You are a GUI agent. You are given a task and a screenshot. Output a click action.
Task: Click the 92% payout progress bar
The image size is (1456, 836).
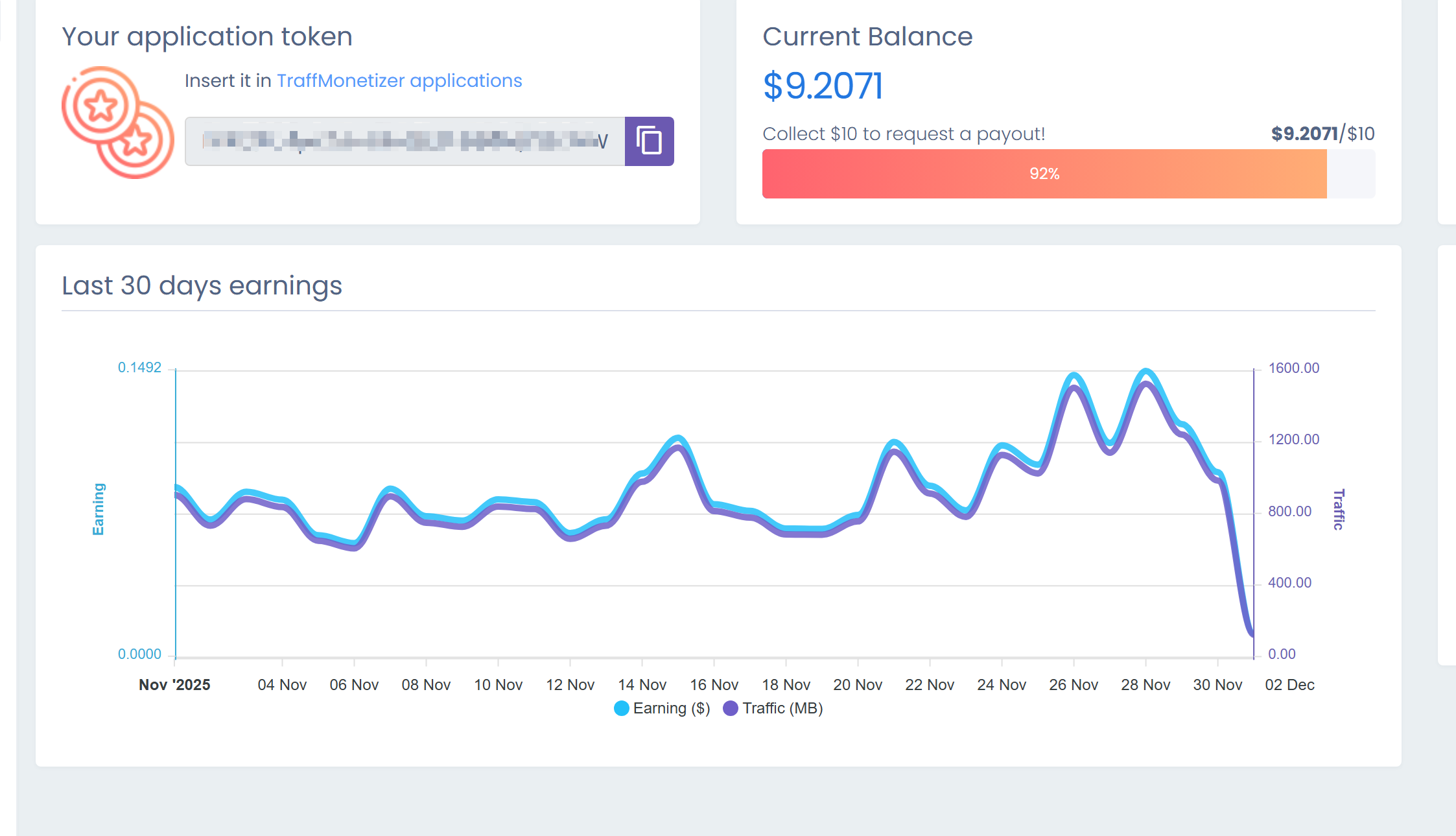[x=1044, y=174]
